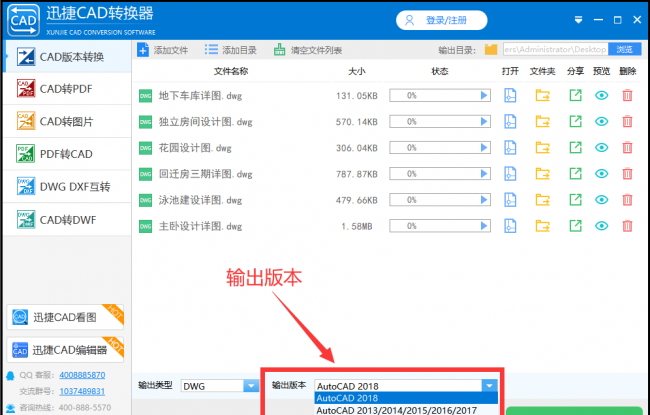650x415 pixels.
Task: Delete 主卧设计详图.dwg from the list
Action: 627,226
